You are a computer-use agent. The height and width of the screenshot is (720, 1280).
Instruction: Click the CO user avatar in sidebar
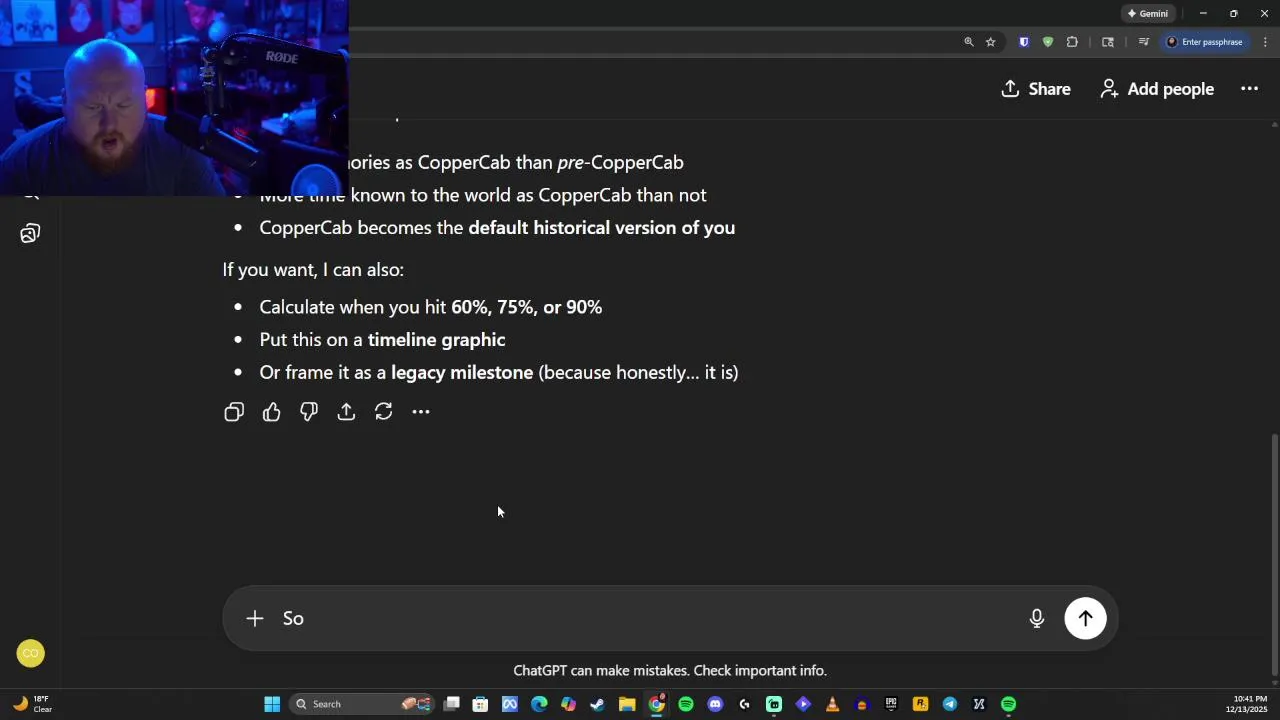click(x=31, y=654)
